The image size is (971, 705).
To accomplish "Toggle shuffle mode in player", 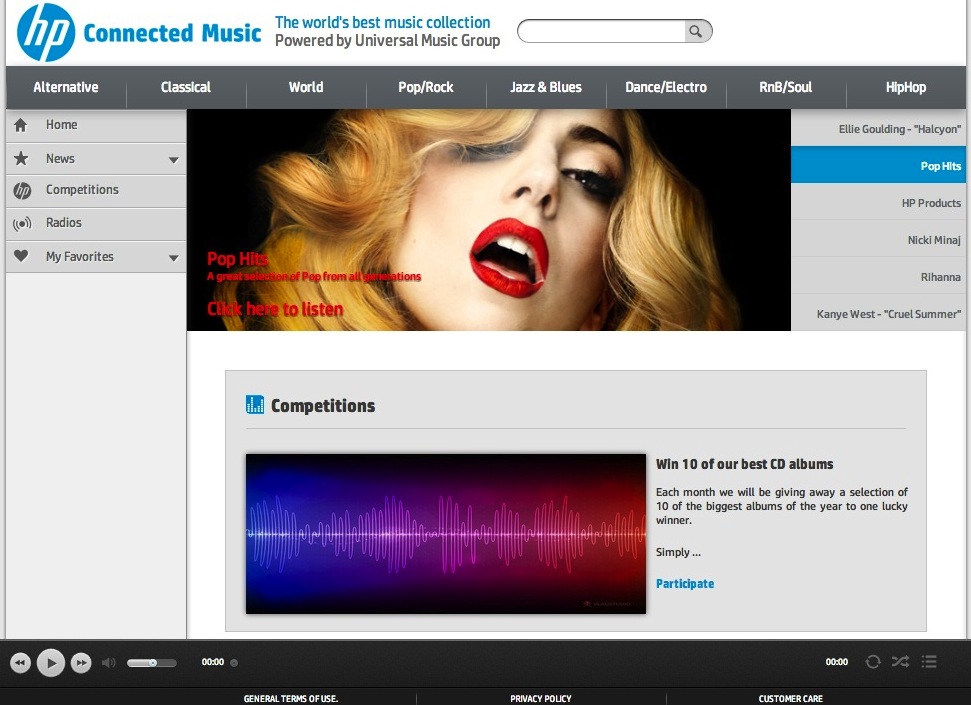I will 900,662.
